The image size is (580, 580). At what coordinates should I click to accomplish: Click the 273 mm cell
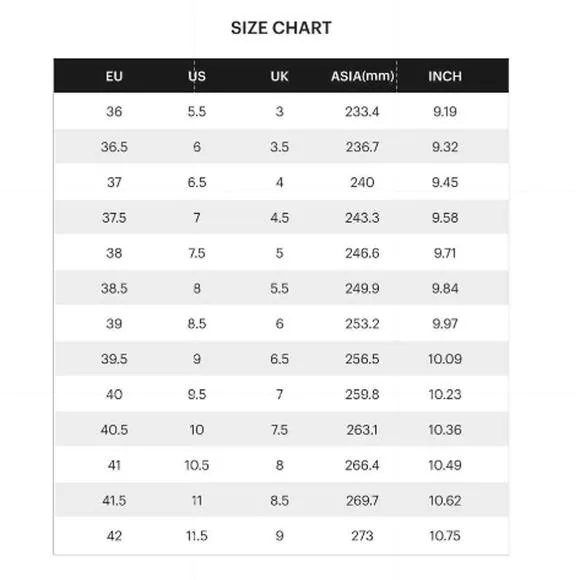coord(362,536)
